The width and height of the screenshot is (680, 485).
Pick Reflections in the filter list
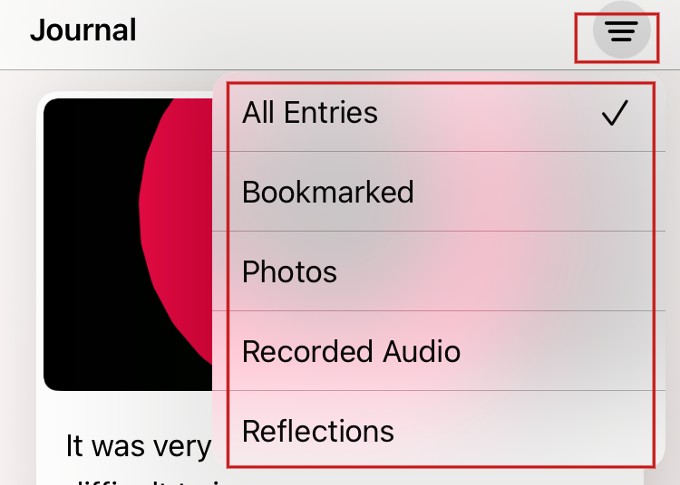click(439, 429)
